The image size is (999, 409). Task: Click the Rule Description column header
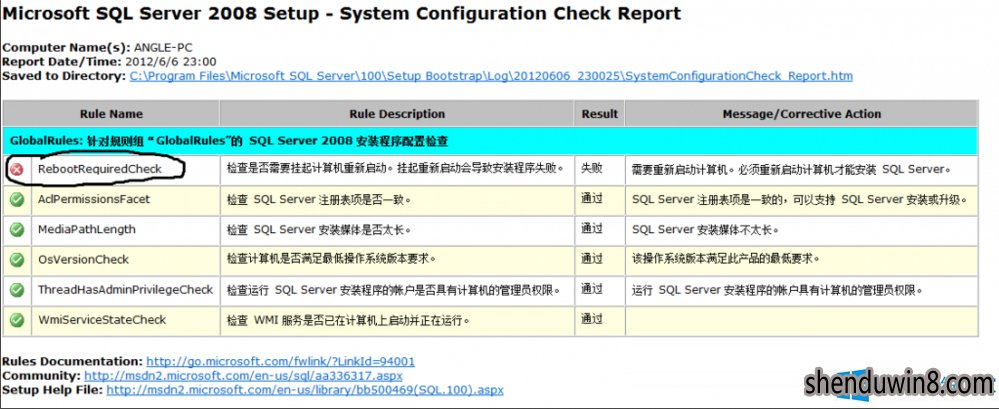point(397,114)
